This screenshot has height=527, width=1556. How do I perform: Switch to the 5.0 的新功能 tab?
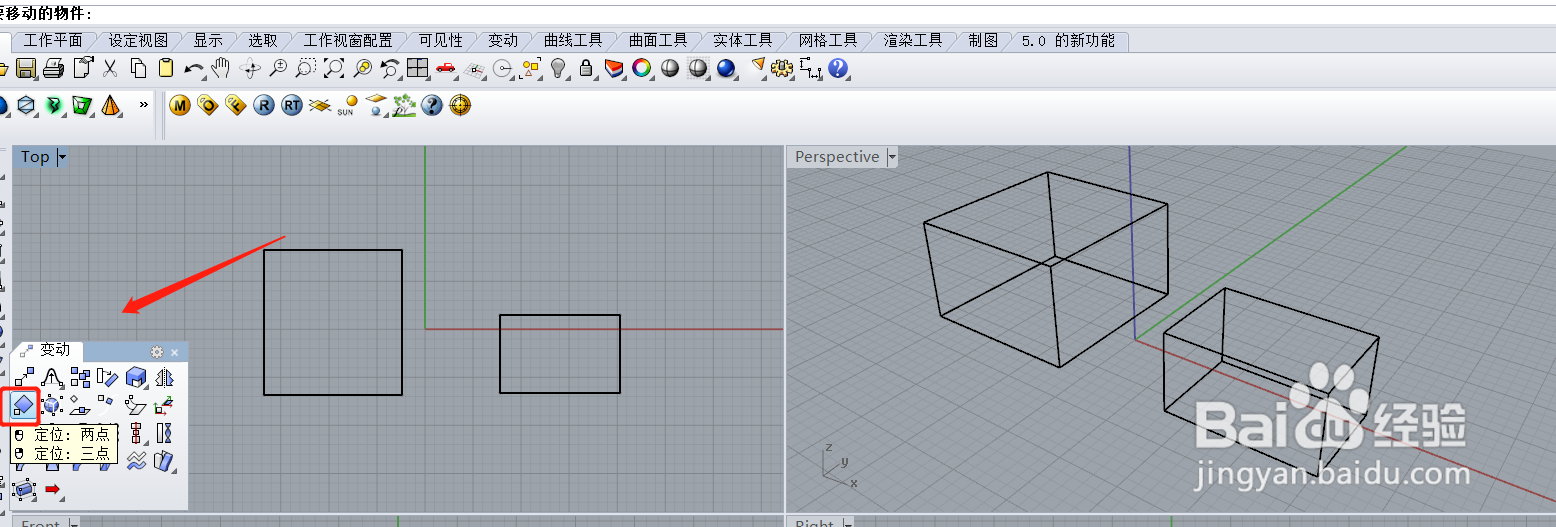pyautogui.click(x=1068, y=41)
